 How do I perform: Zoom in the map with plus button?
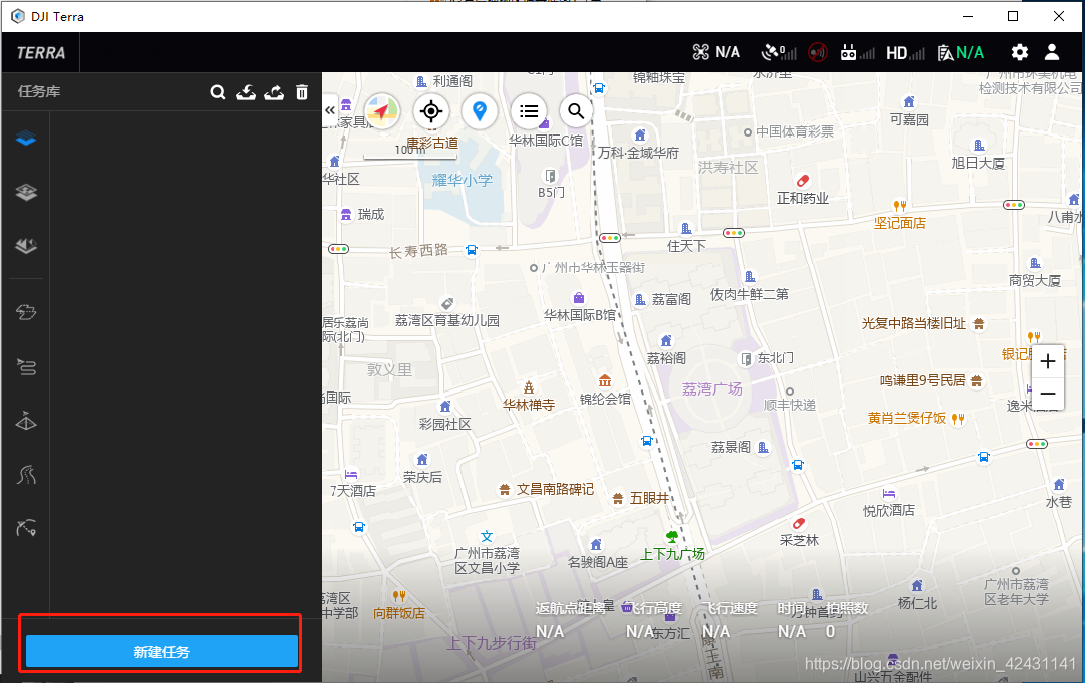point(1048,361)
